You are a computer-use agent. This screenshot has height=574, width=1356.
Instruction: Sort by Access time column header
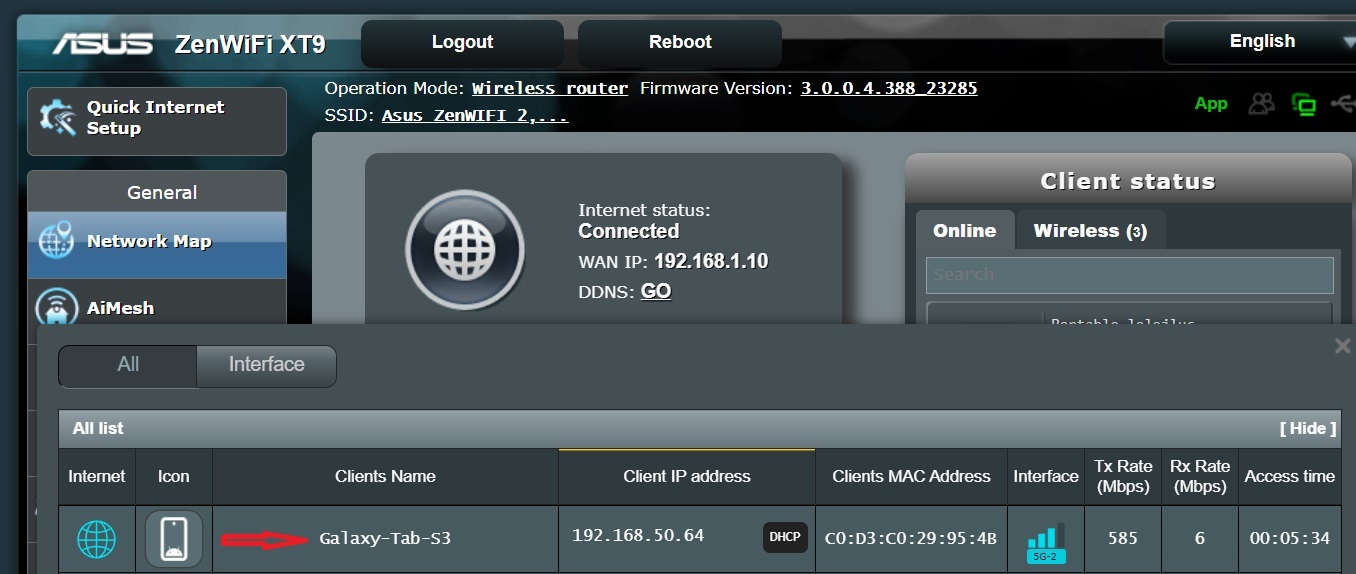point(1289,477)
